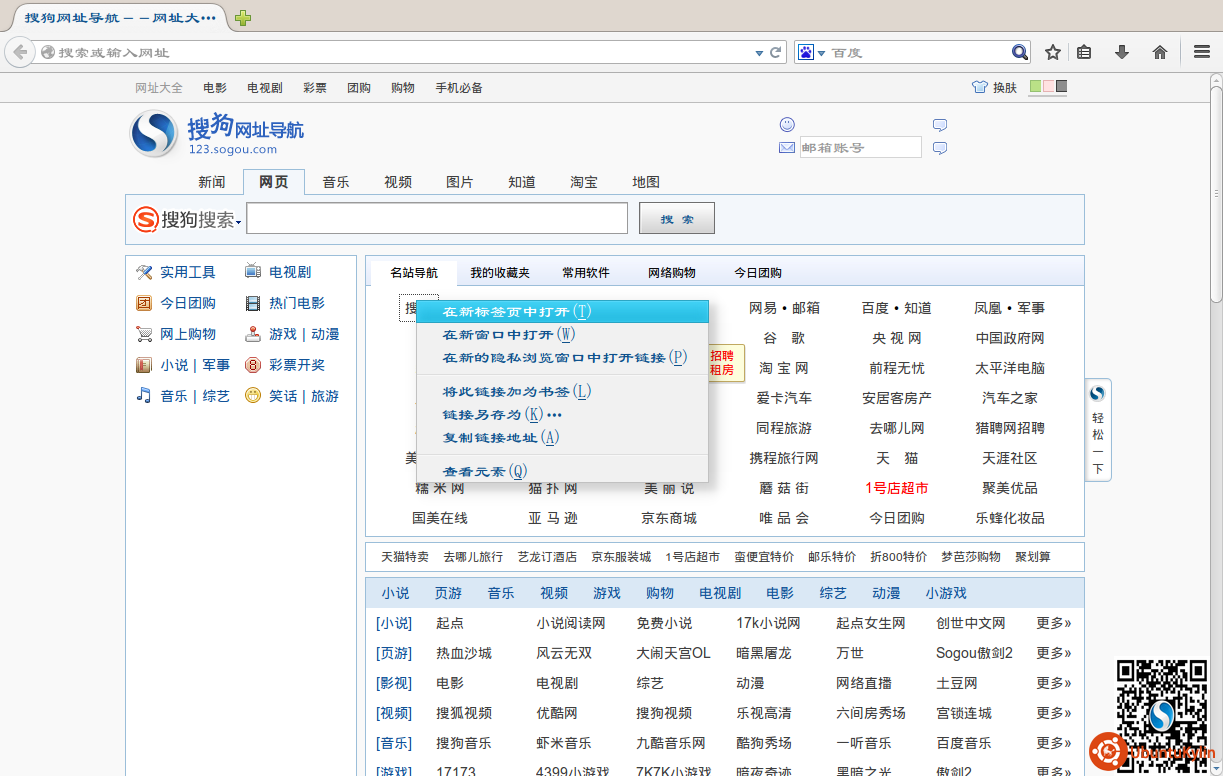Open the 京东商城 link
This screenshot has height=776, width=1223.
coord(669,518)
